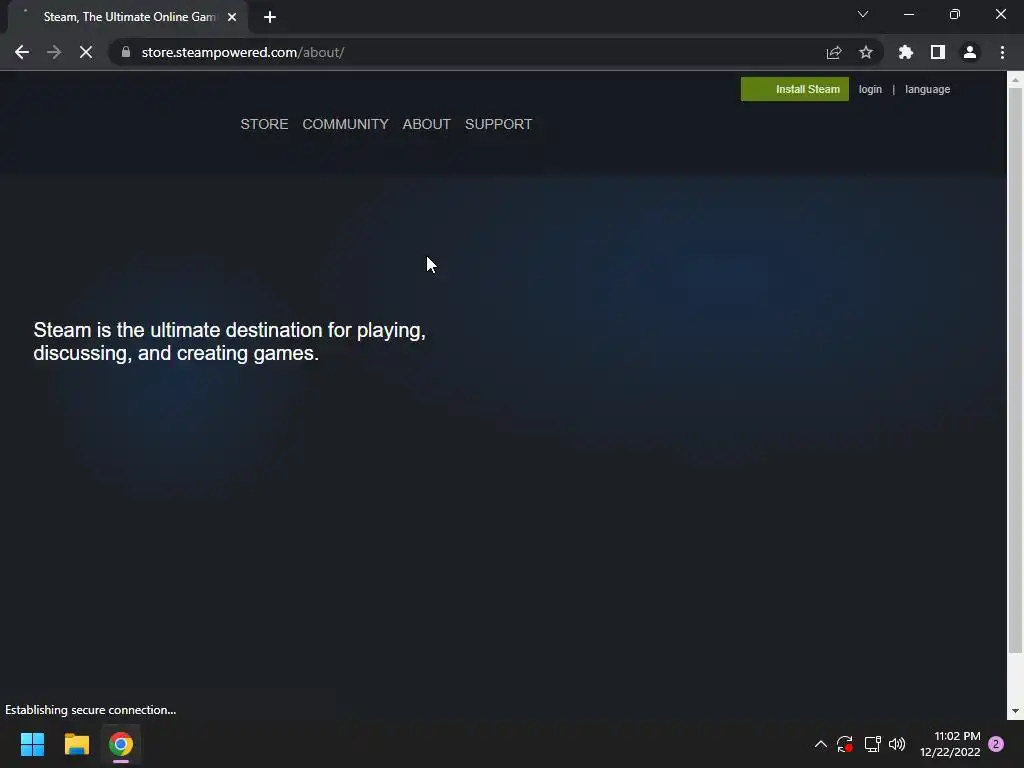Click the 'Steam is the ultimate destination' heading

[229, 342]
